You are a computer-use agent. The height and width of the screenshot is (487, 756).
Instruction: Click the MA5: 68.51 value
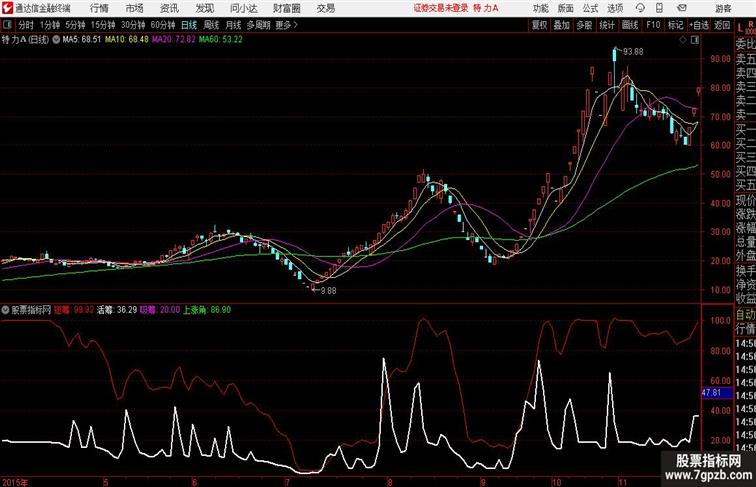[x=82, y=40]
